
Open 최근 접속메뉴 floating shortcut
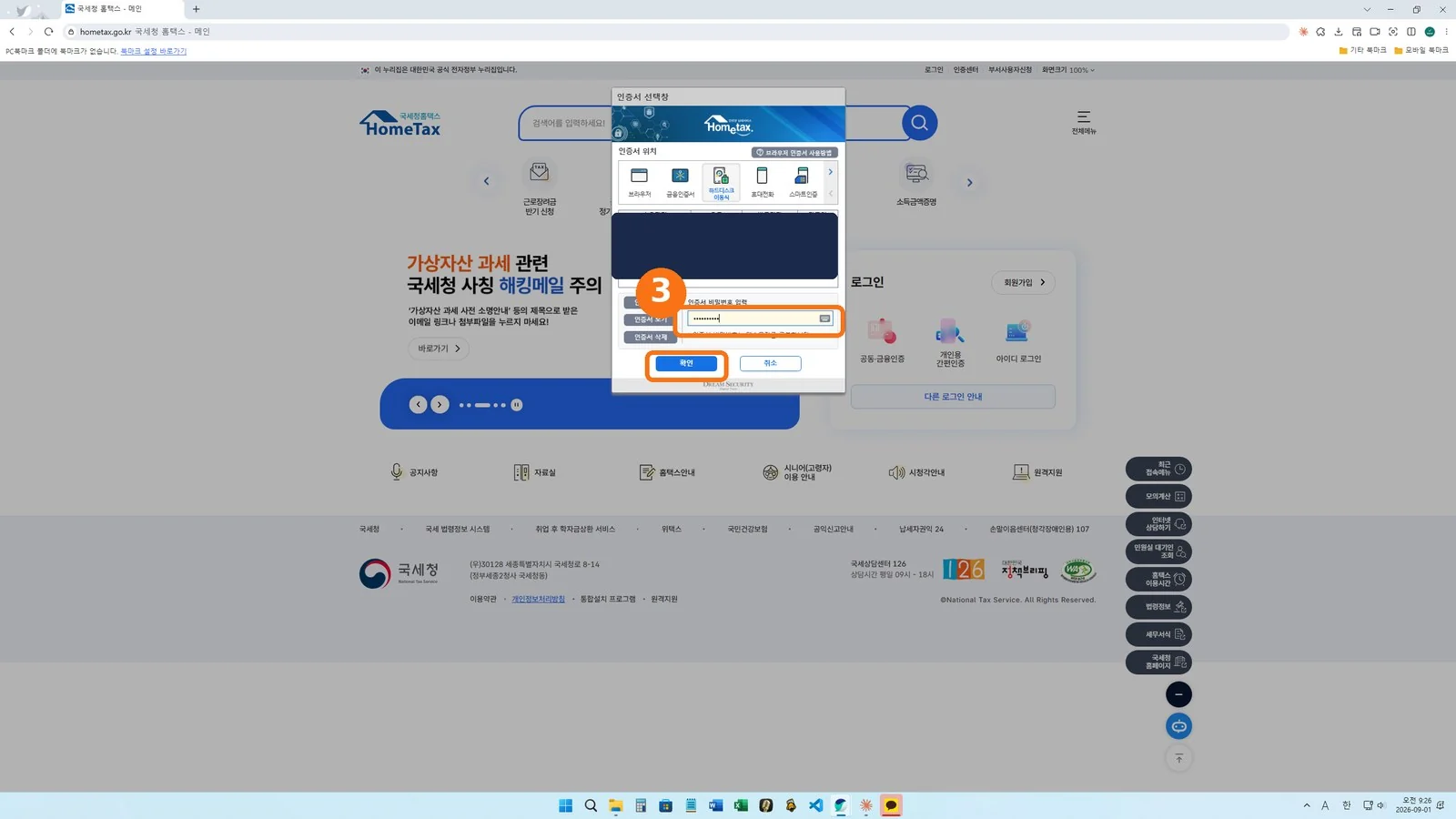1158,469
